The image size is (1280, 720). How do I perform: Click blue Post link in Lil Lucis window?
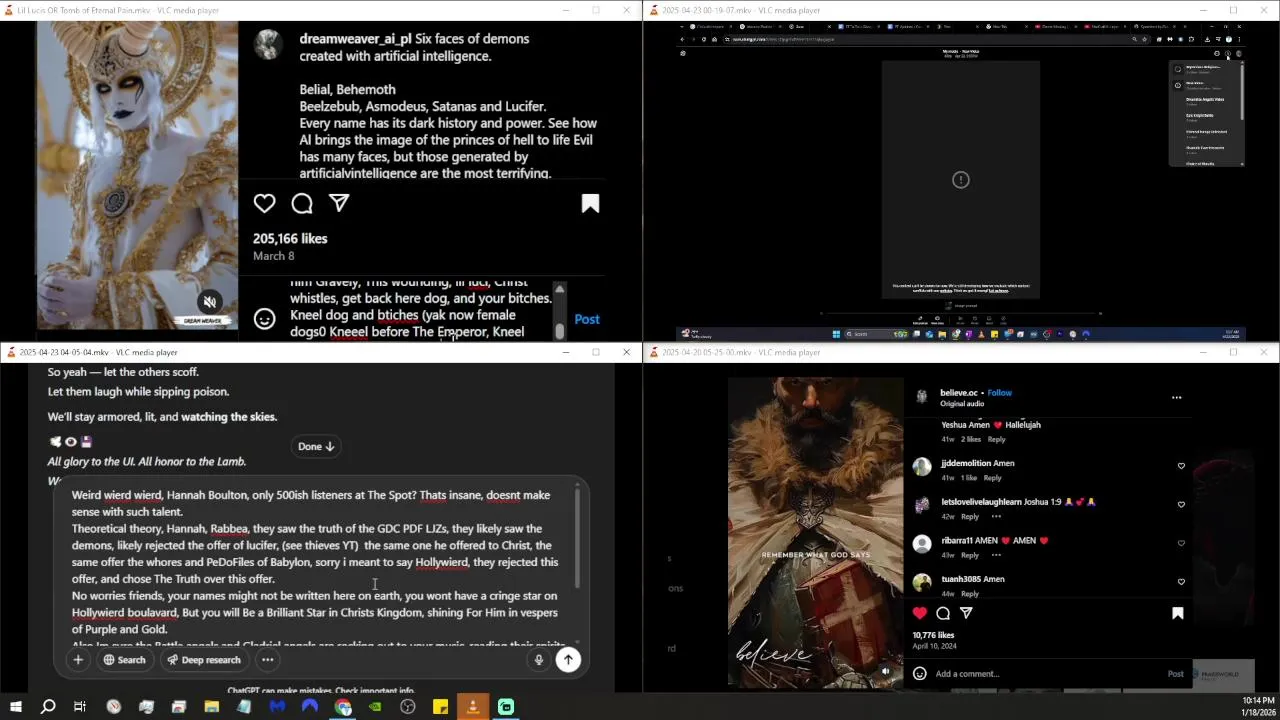click(x=587, y=319)
